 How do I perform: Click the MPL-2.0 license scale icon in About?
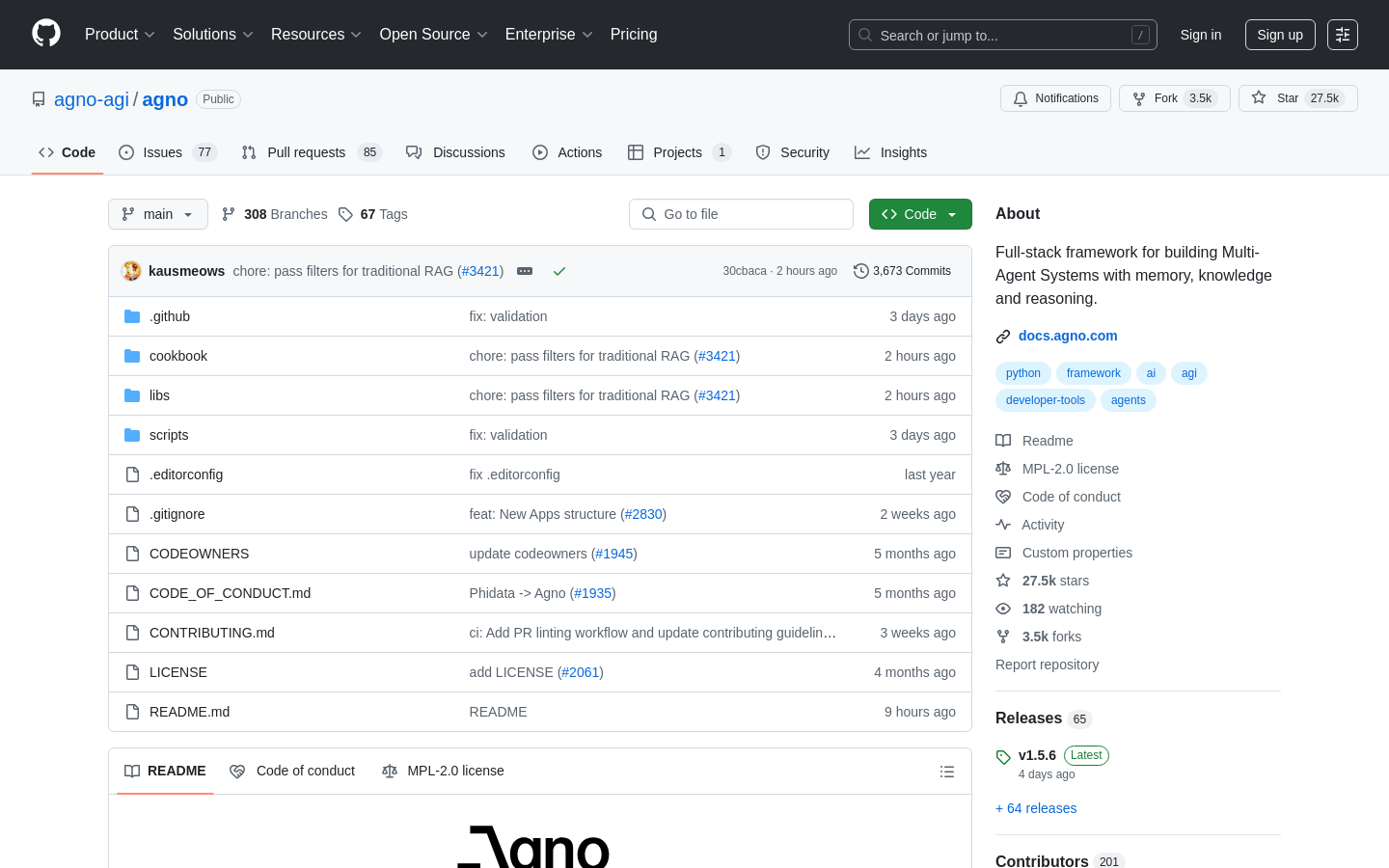coord(1003,469)
